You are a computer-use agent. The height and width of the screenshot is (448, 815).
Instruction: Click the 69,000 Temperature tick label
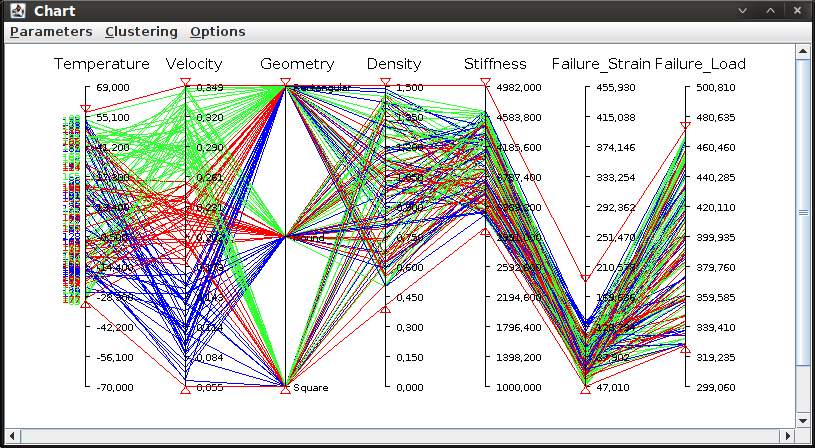(x=113, y=87)
